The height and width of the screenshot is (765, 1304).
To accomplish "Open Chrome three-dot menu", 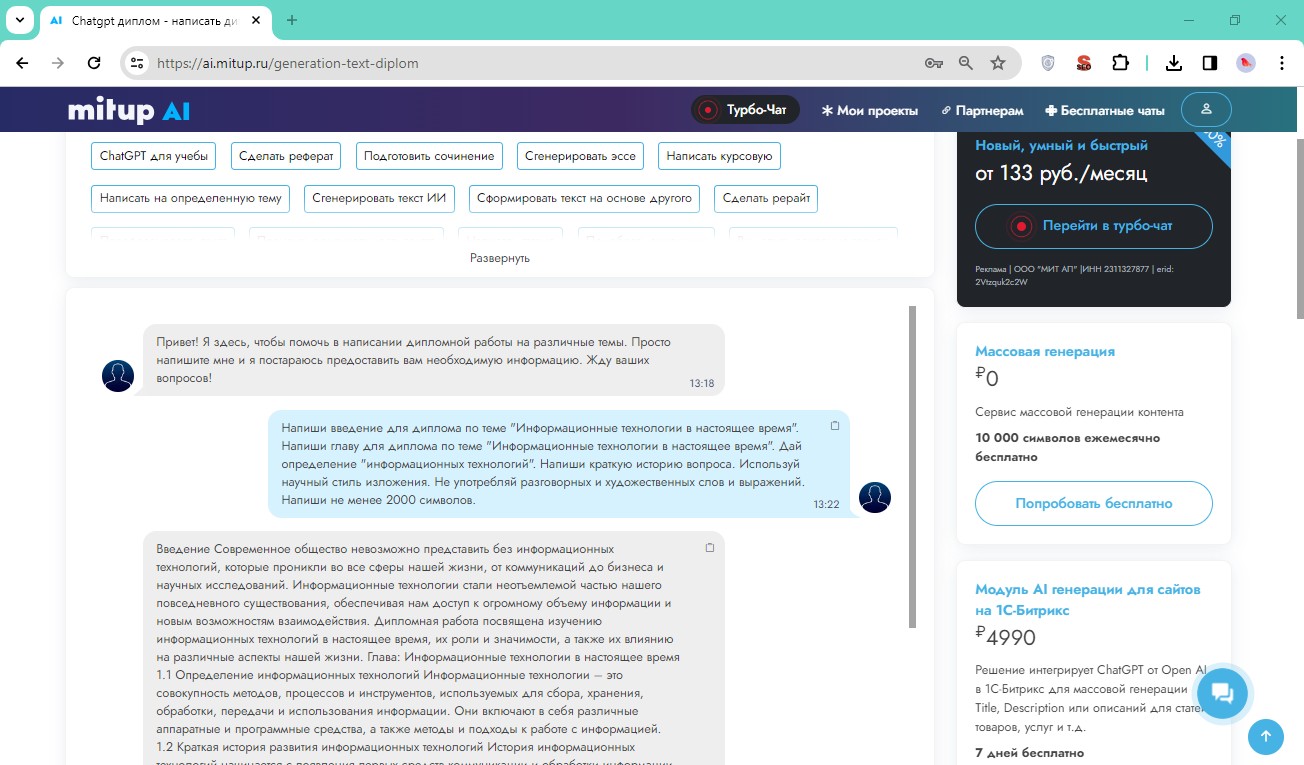I will [1282, 63].
